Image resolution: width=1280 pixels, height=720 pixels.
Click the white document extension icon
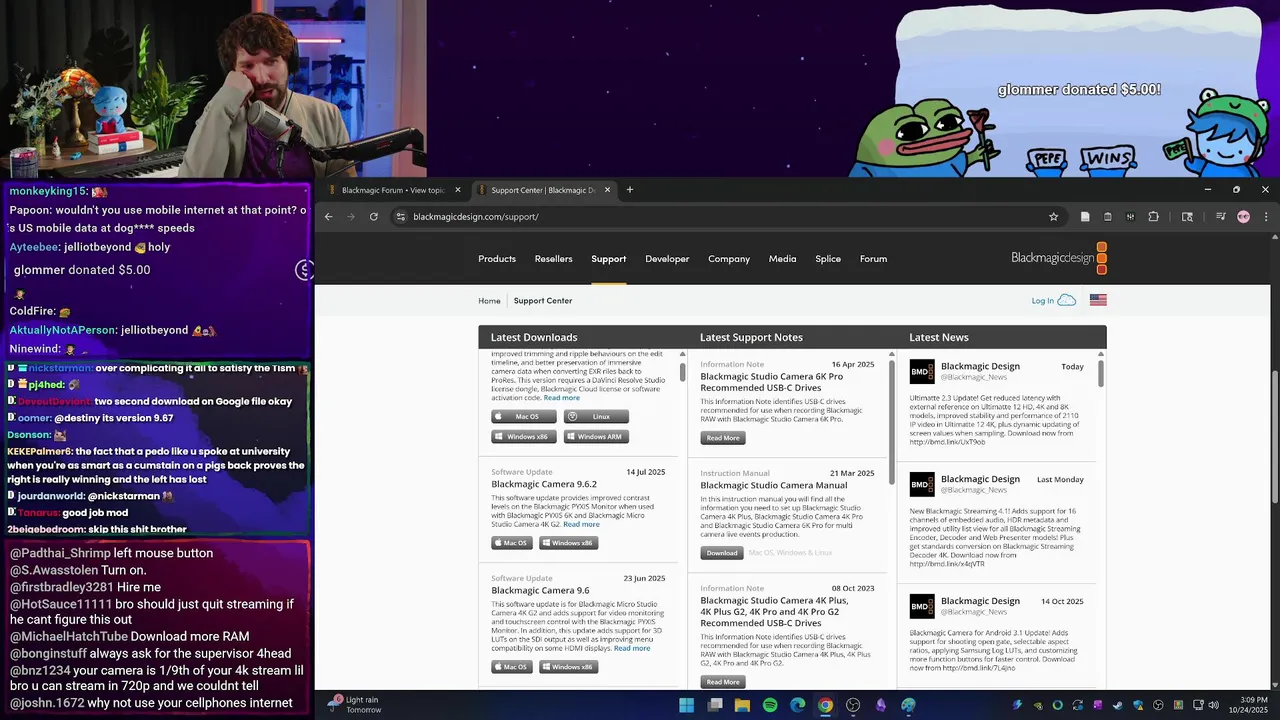[1085, 217]
